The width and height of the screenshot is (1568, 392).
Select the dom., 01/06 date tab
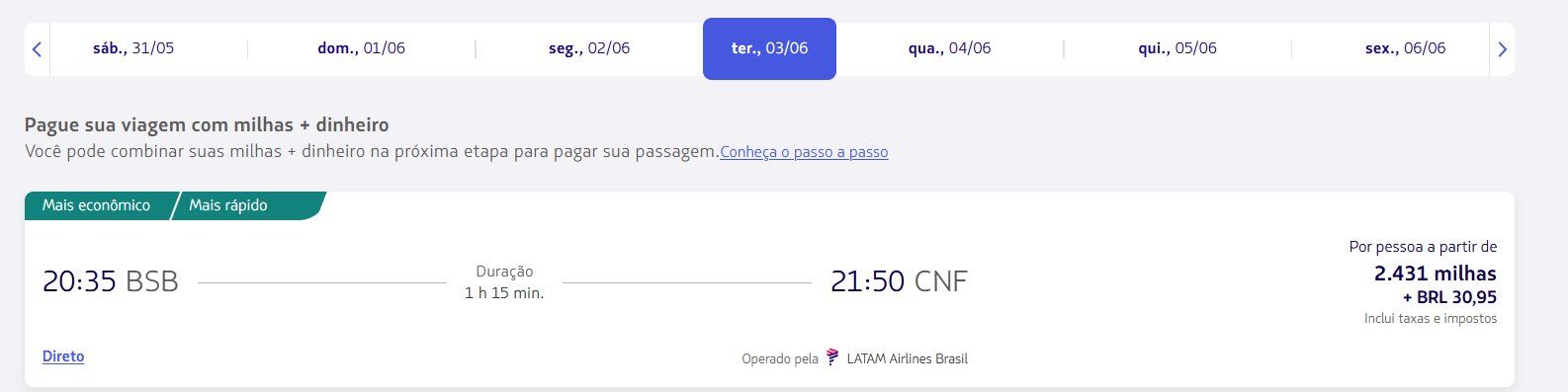(x=361, y=48)
